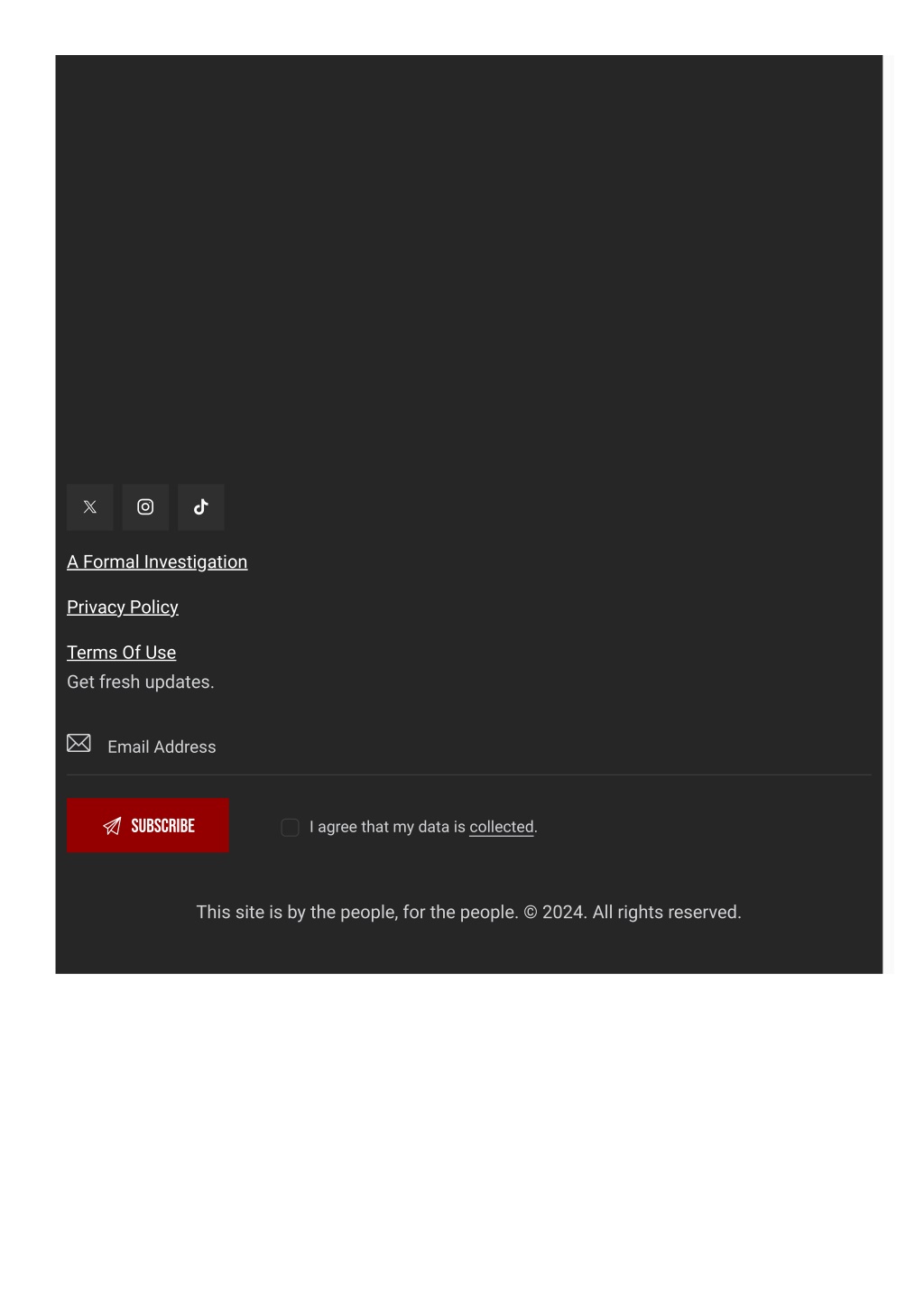The image size is (924, 1308).
Task: Open the Privacy Policy link
Action: (123, 607)
